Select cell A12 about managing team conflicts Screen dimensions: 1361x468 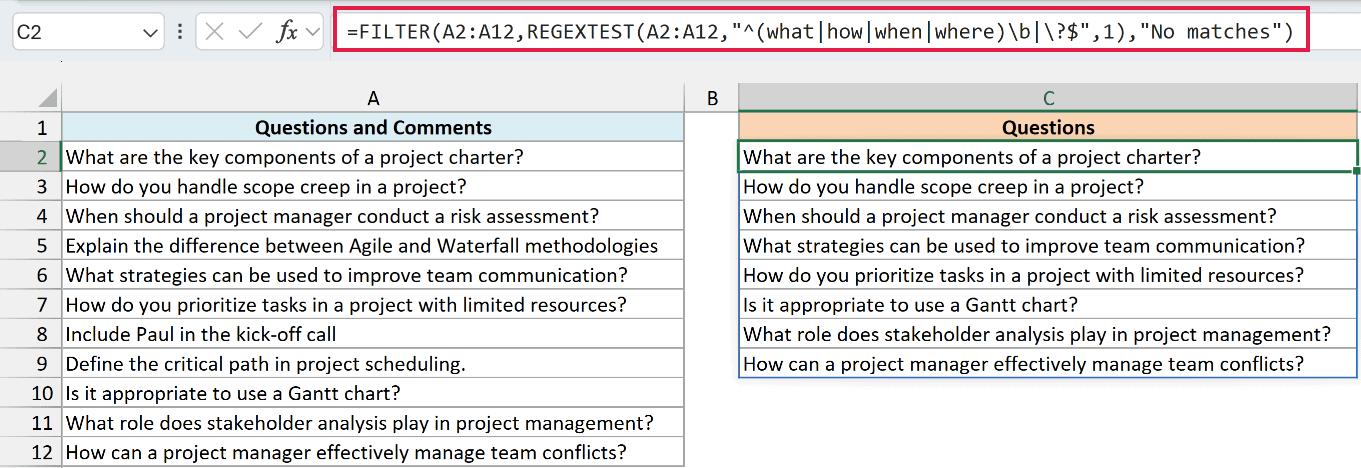click(373, 452)
